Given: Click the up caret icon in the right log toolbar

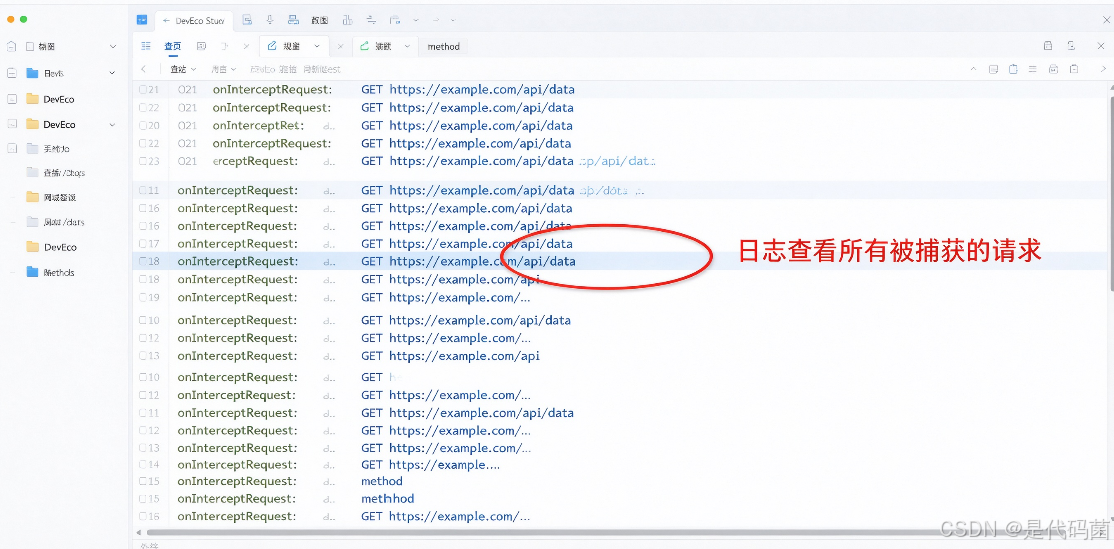Looking at the screenshot, I should pyautogui.click(x=973, y=69).
